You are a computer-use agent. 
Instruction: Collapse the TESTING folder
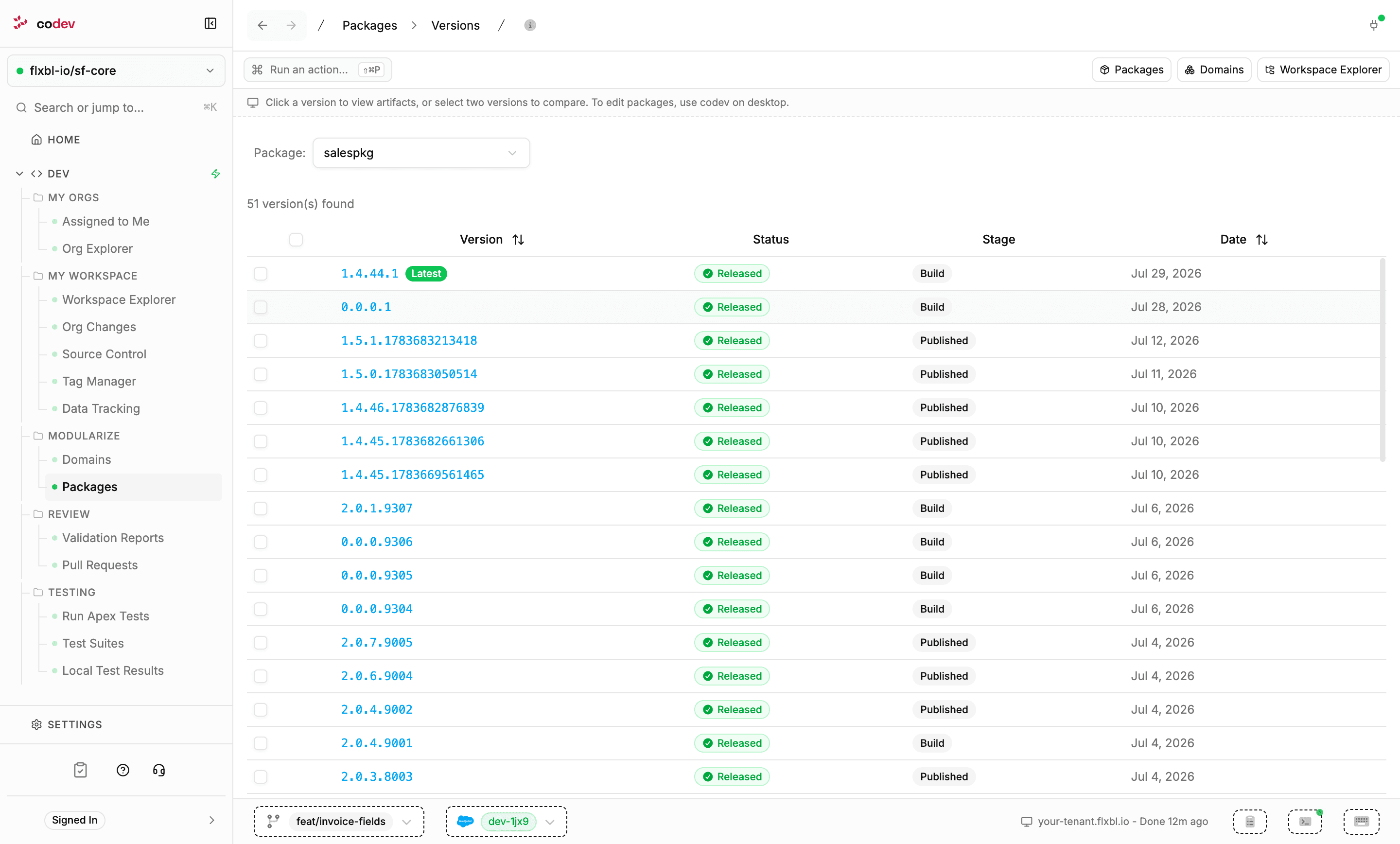(64, 593)
